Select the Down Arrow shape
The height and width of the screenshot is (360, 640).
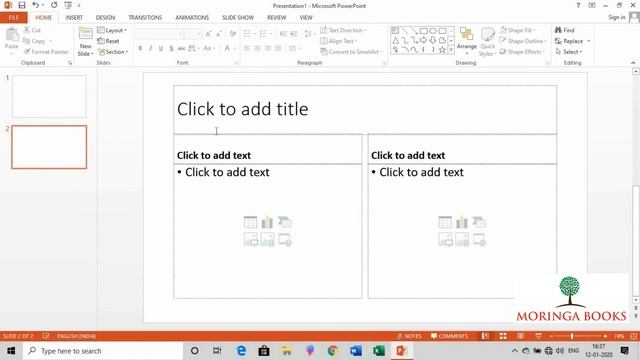point(433,40)
